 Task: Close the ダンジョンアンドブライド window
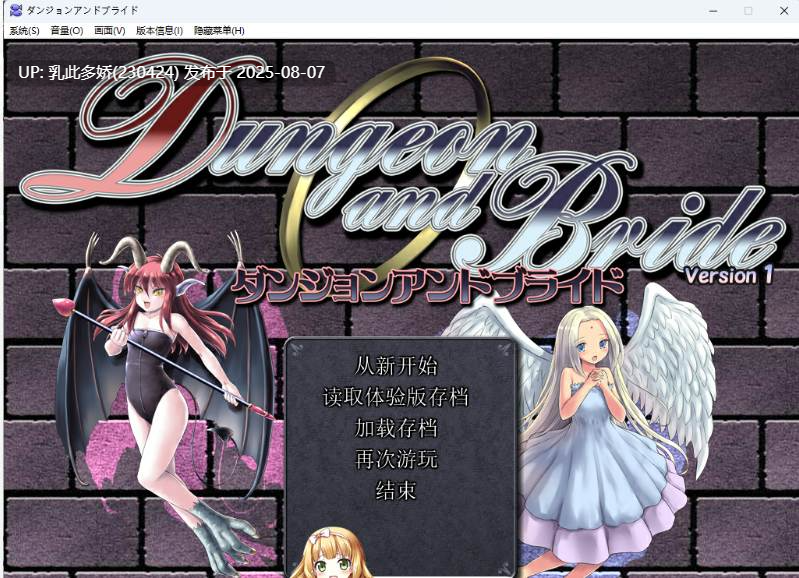[784, 11]
